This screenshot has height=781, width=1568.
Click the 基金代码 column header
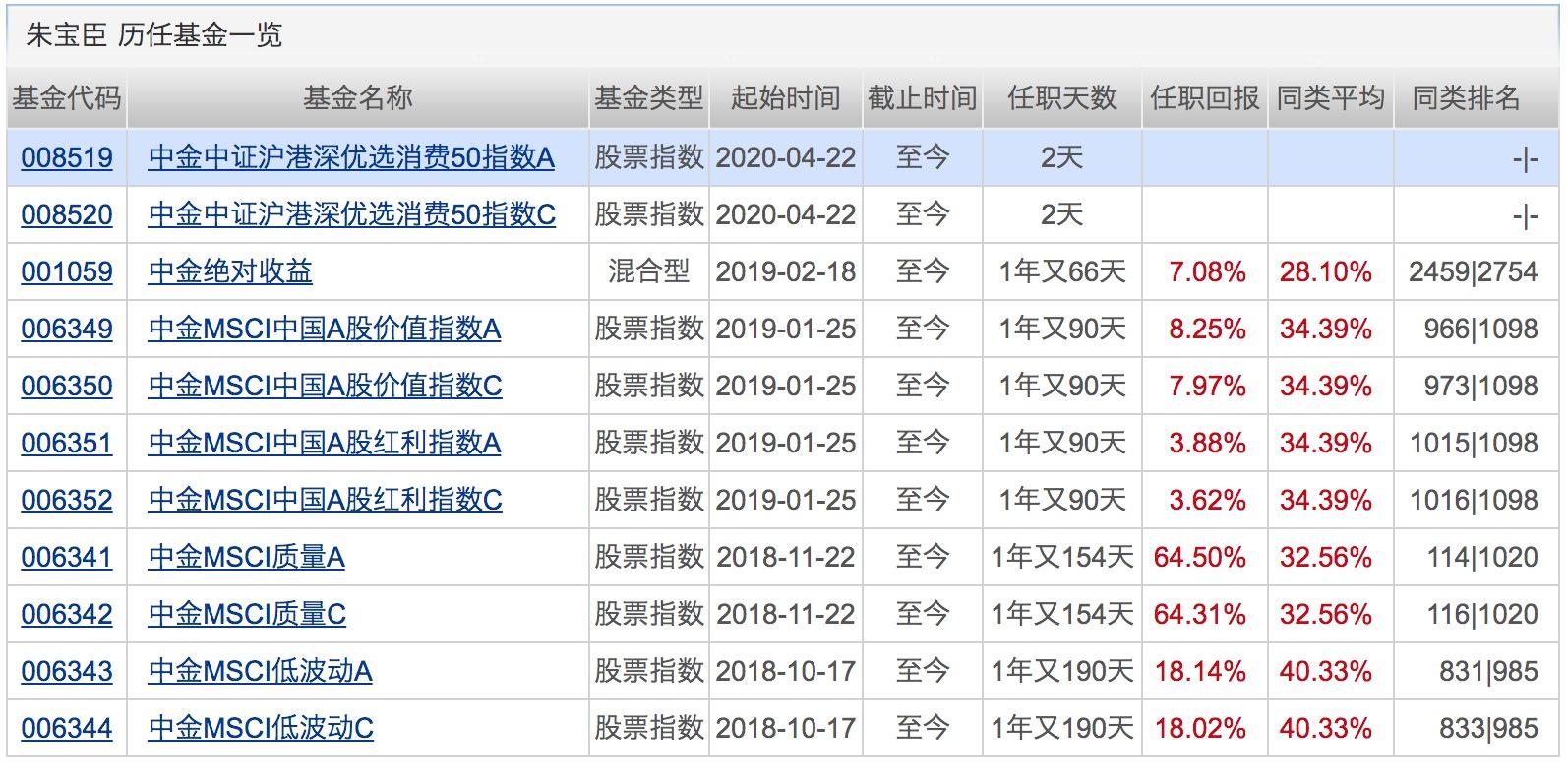[x=67, y=98]
